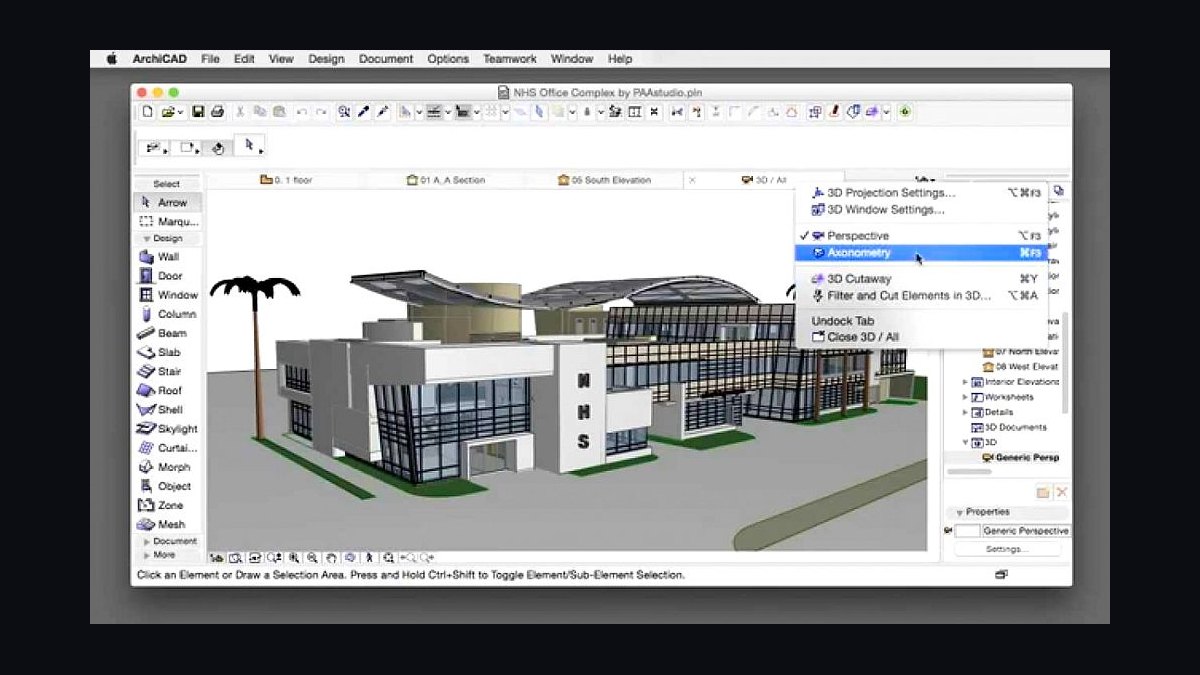
Task: Choose Axonometry from the popup menu
Action: coord(921,253)
